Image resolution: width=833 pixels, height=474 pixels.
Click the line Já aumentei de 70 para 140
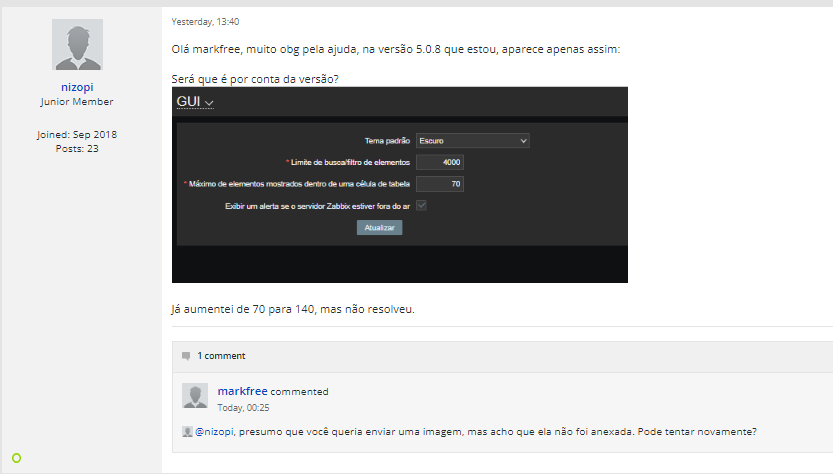(x=293, y=309)
